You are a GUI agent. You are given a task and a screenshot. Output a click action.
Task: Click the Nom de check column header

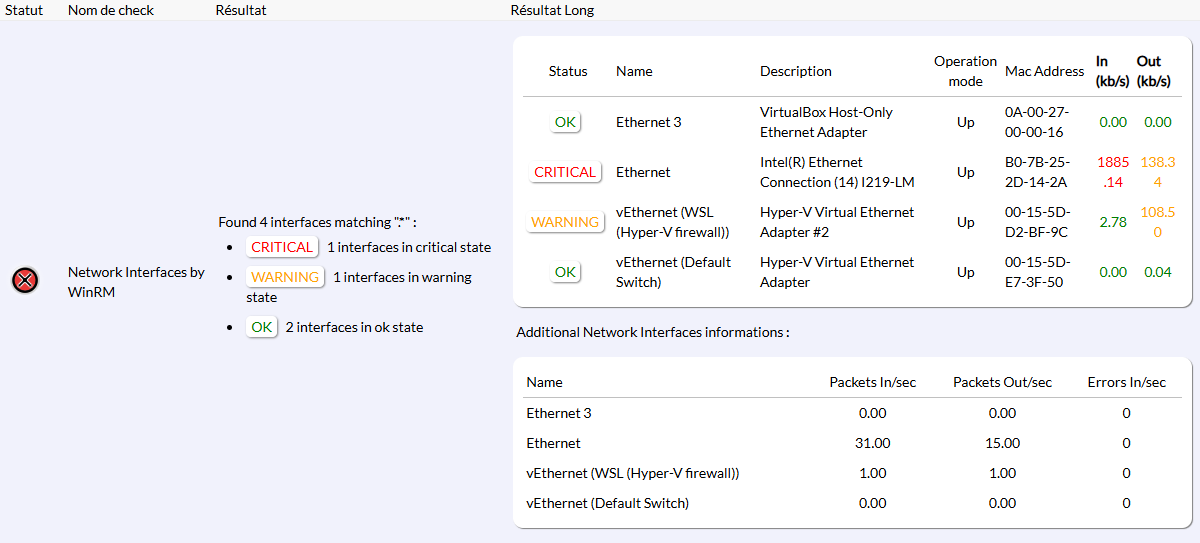(109, 10)
